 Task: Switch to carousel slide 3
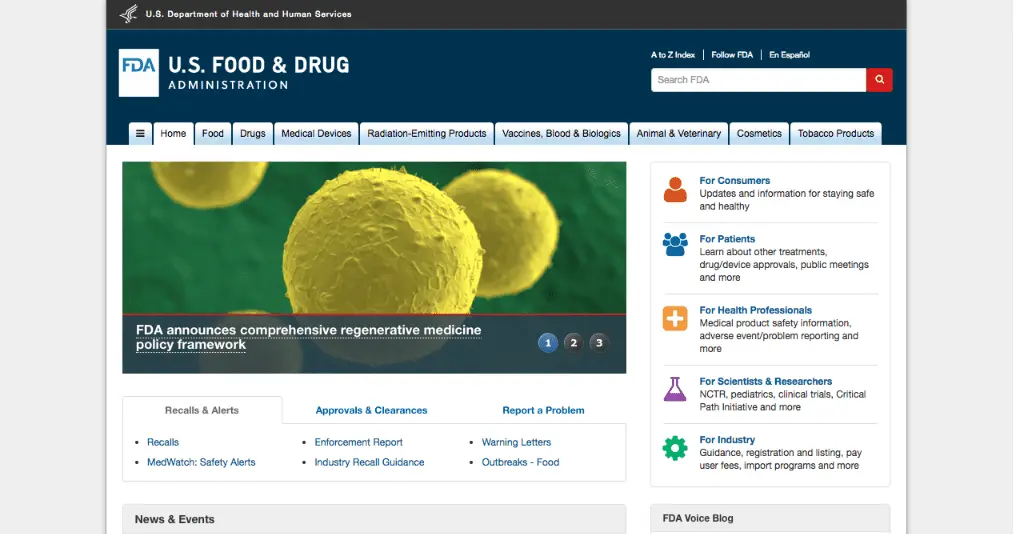click(x=598, y=343)
